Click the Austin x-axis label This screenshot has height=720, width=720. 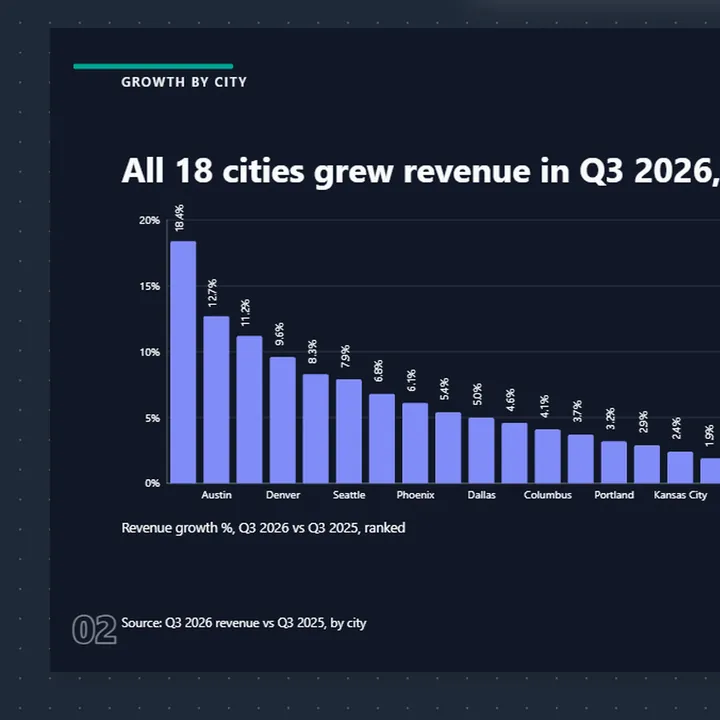click(216, 495)
